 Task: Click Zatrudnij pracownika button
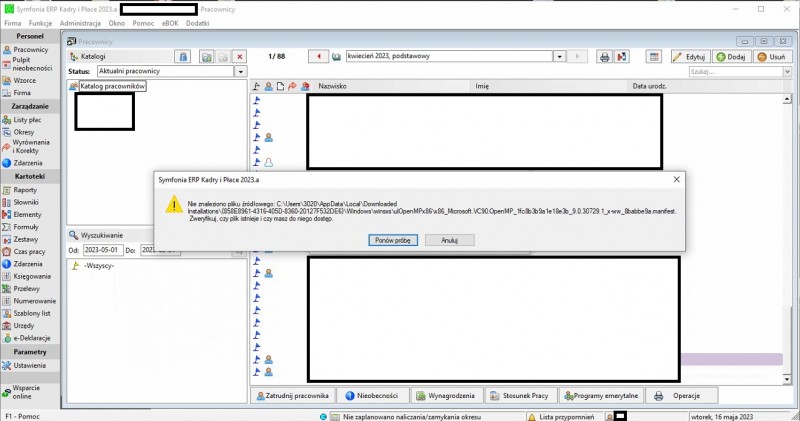click(x=293, y=395)
